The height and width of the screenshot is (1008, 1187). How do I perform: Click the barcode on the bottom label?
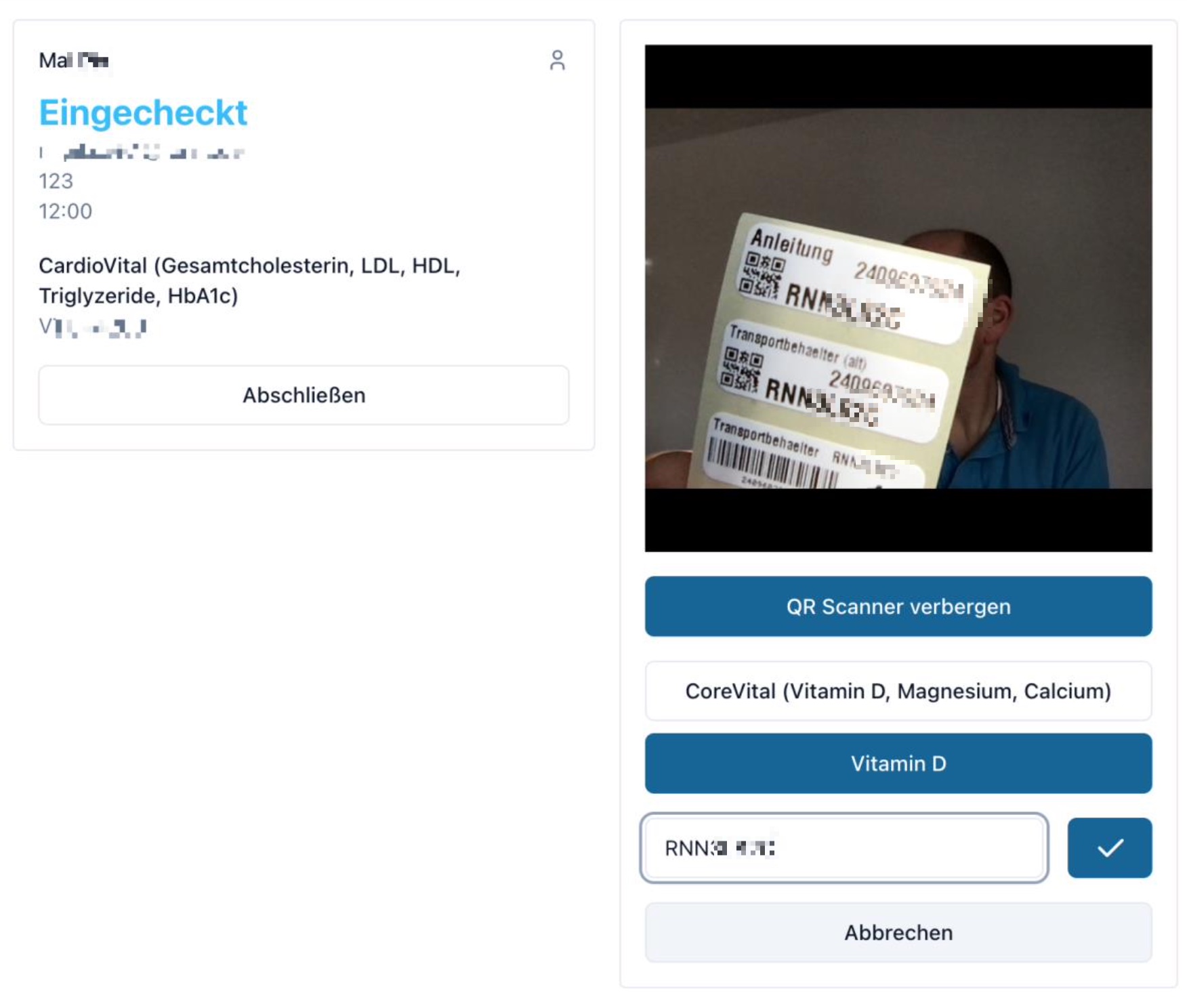click(x=772, y=464)
